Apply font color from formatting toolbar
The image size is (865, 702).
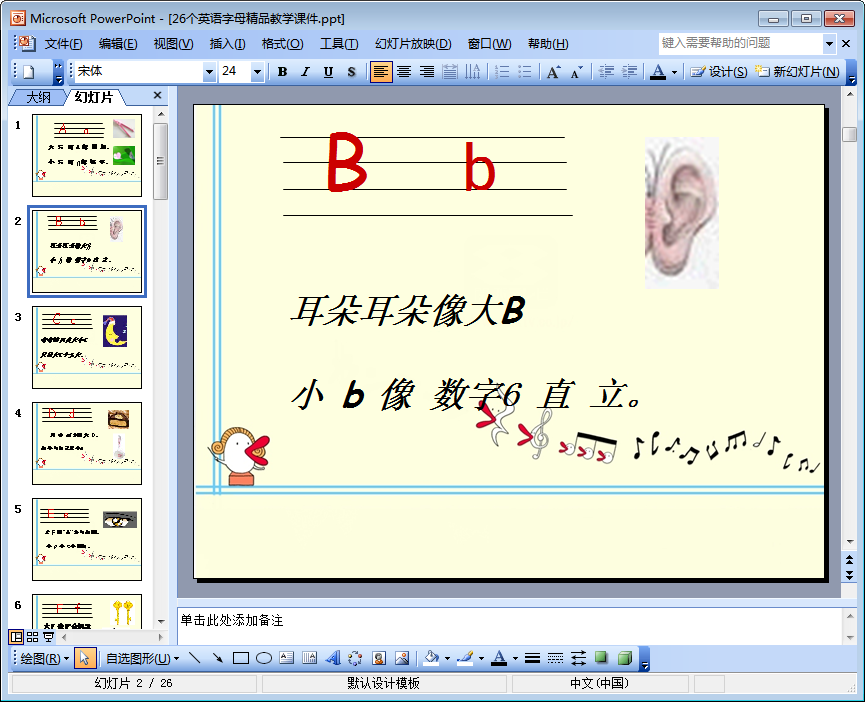coord(658,72)
